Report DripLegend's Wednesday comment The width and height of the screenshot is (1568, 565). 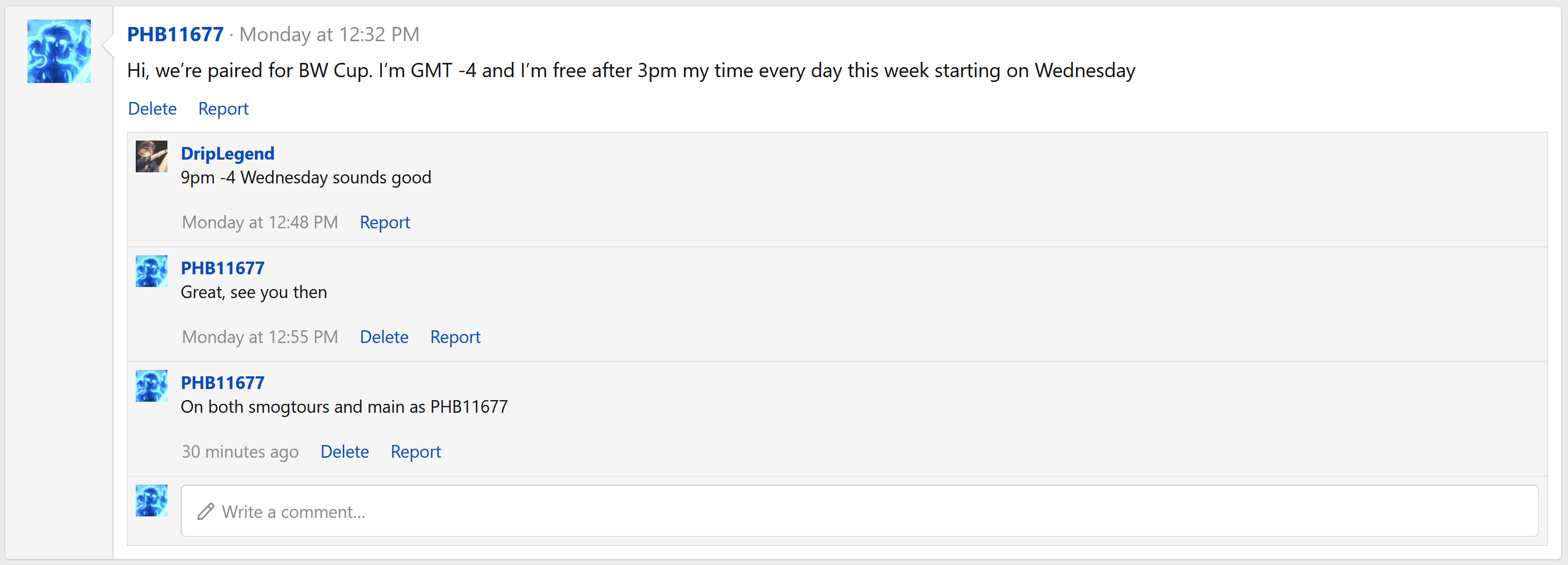click(x=384, y=223)
